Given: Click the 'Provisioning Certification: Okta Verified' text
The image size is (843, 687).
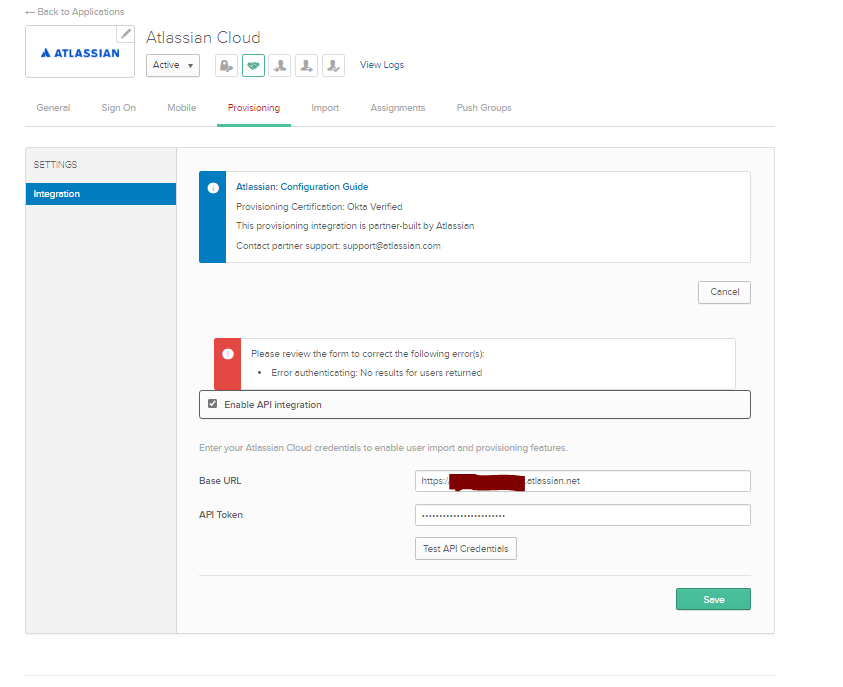Looking at the screenshot, I should [x=319, y=206].
